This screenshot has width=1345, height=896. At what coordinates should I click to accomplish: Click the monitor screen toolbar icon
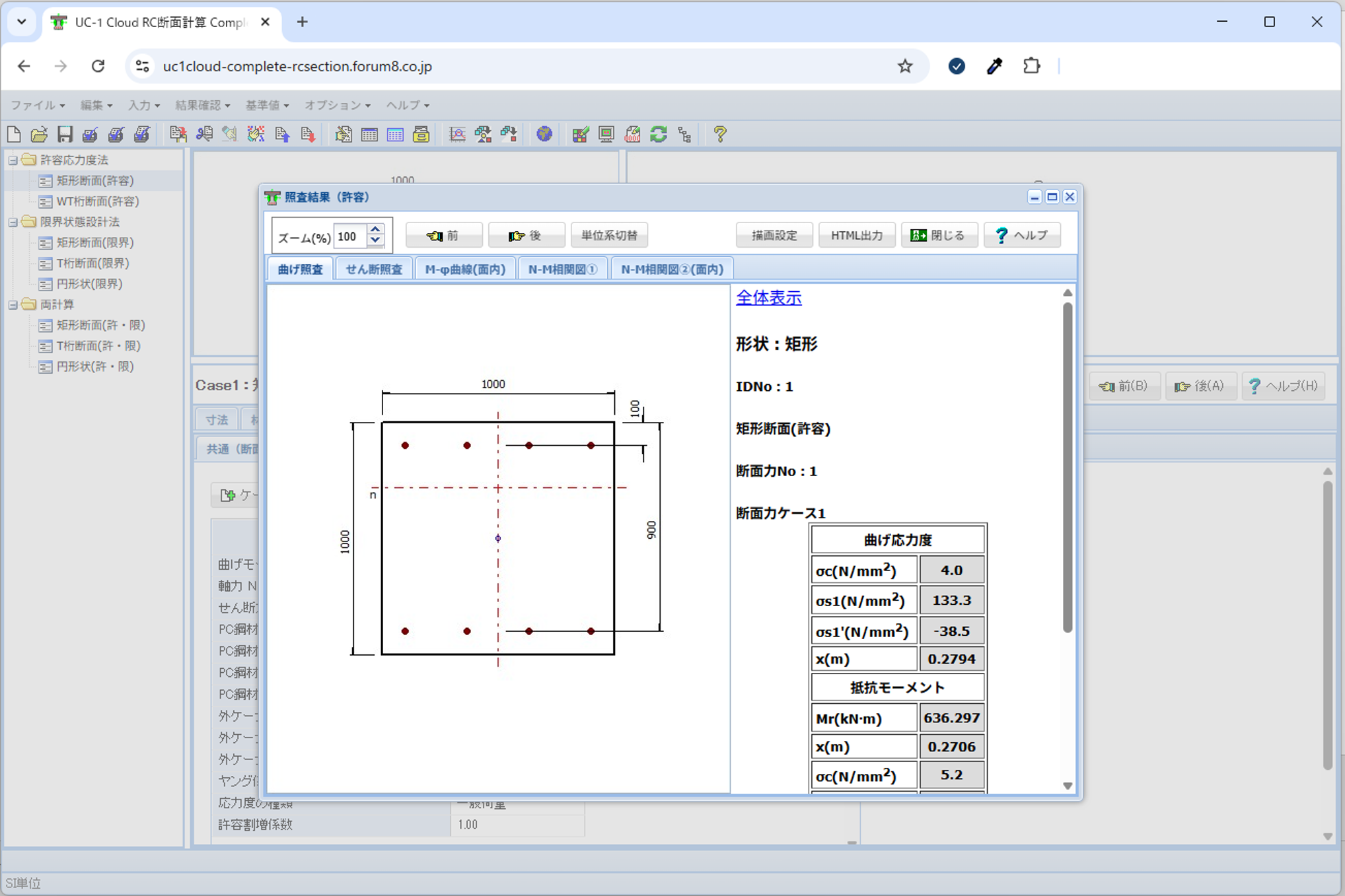click(x=606, y=135)
